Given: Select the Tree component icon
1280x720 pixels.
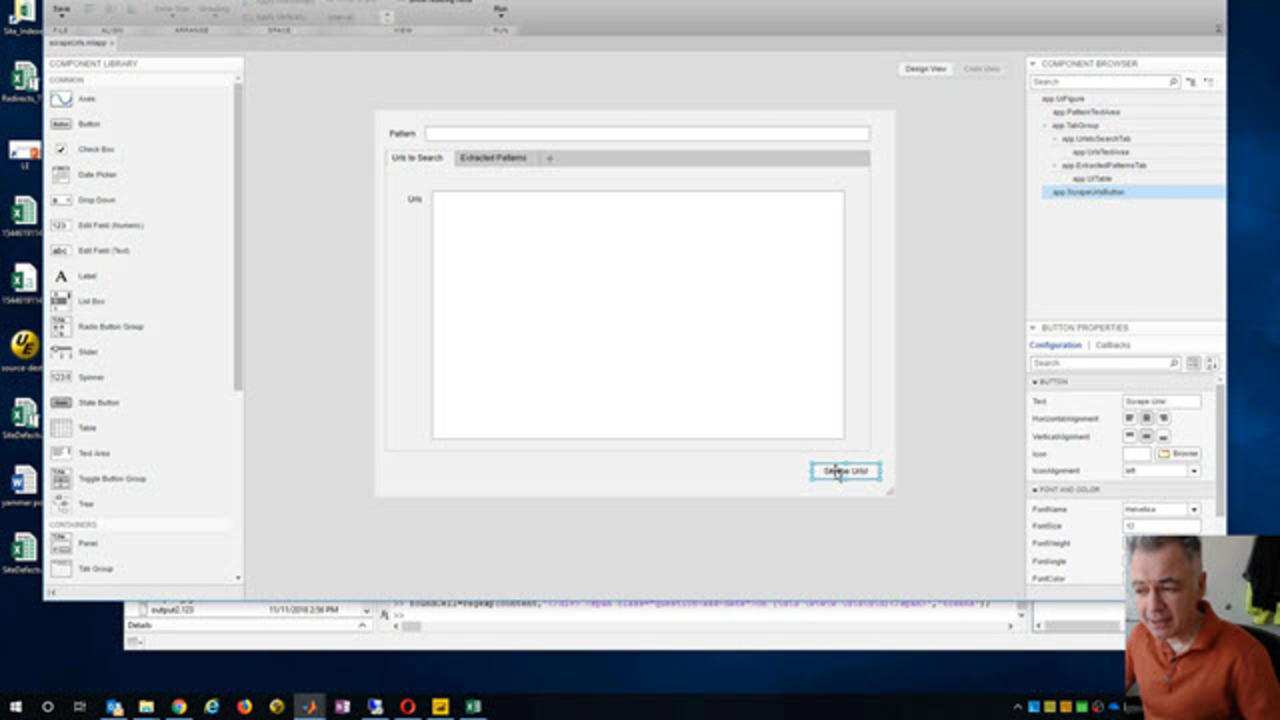Looking at the screenshot, I should click(61, 504).
